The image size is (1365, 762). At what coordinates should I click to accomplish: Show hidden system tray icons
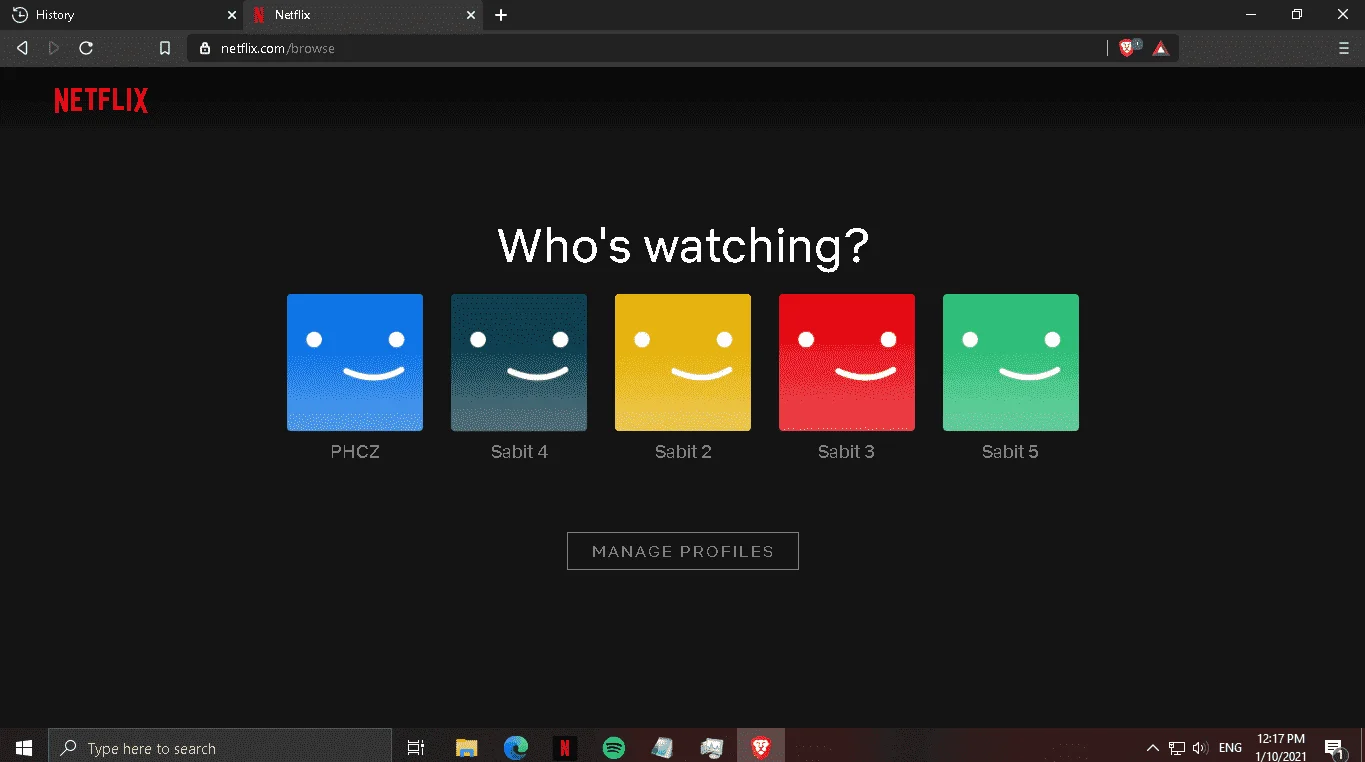(x=1152, y=748)
